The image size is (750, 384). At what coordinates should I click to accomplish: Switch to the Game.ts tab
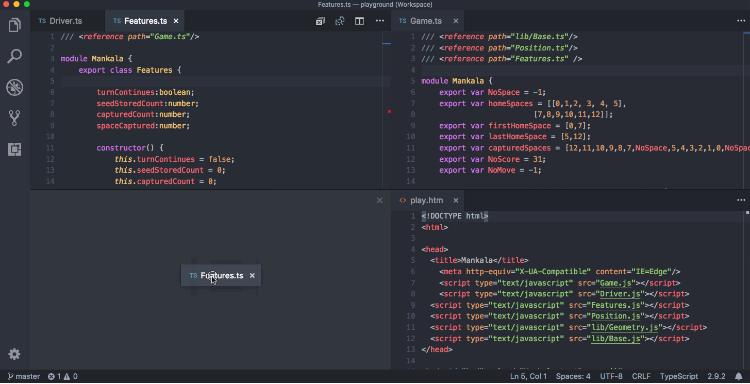click(426, 21)
